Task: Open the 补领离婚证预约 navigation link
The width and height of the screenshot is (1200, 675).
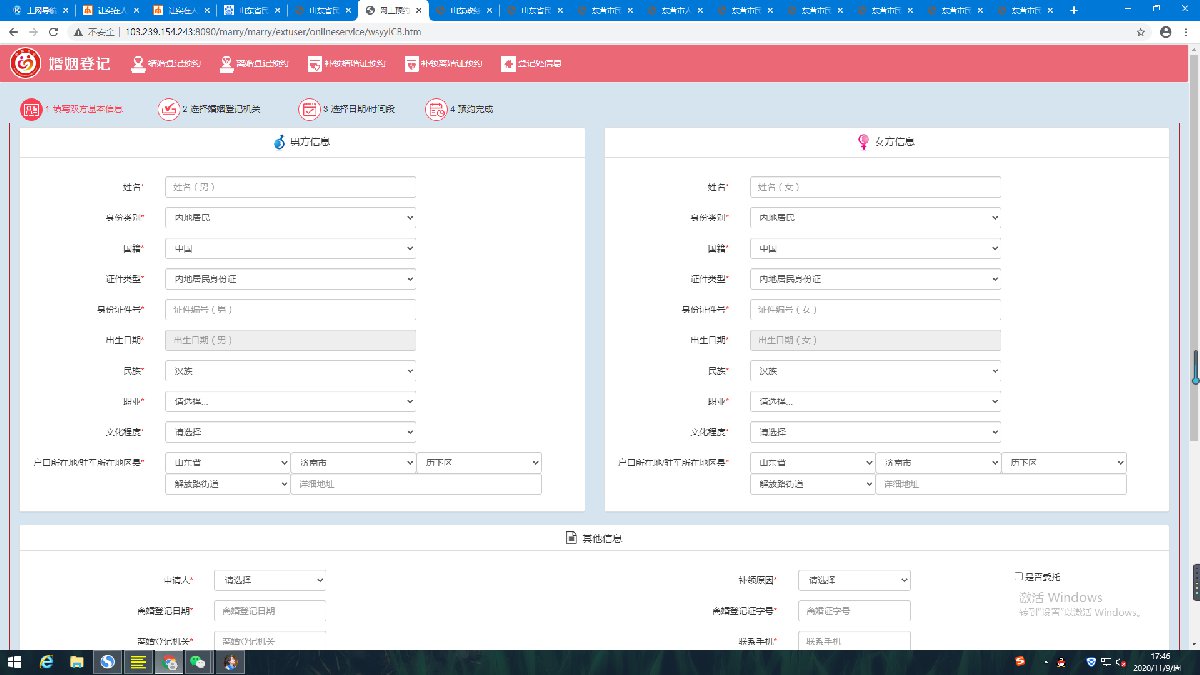Action: 443,64
